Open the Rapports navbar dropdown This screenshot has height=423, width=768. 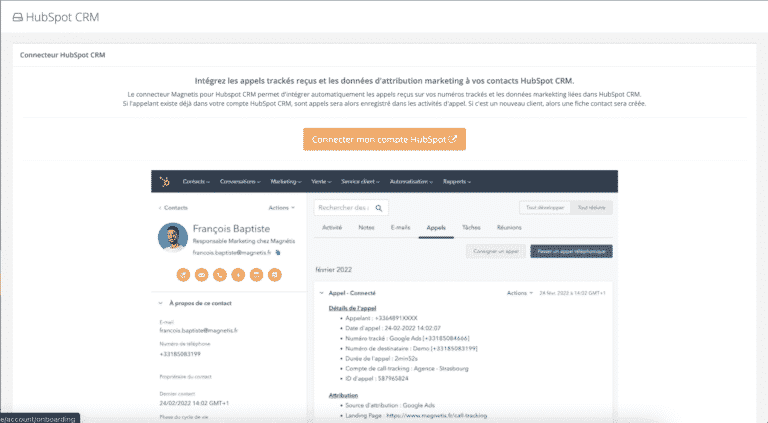(x=456, y=182)
